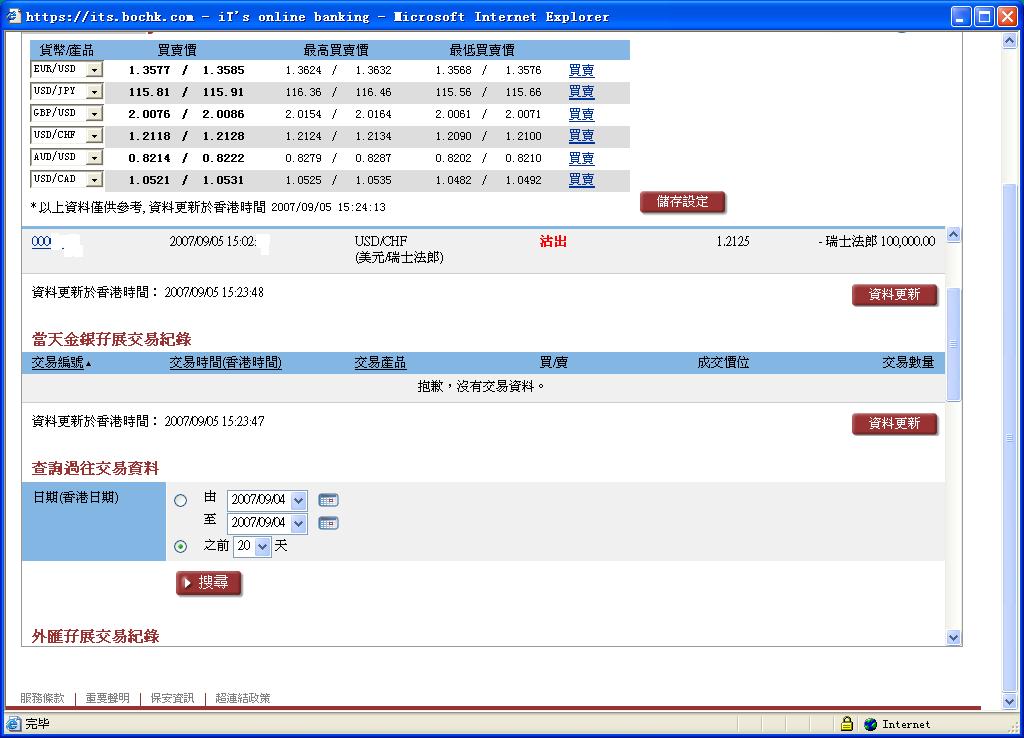Click 最高買賣價 column header
Screen dimensions: 1024x738
[x=336, y=50]
